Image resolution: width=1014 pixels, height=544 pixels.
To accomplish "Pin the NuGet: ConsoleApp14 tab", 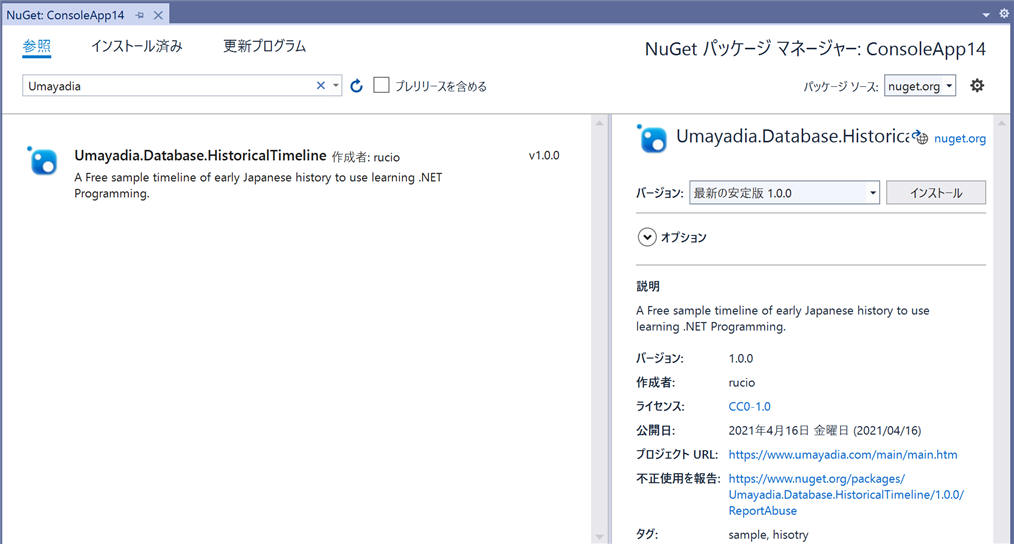I will point(140,15).
